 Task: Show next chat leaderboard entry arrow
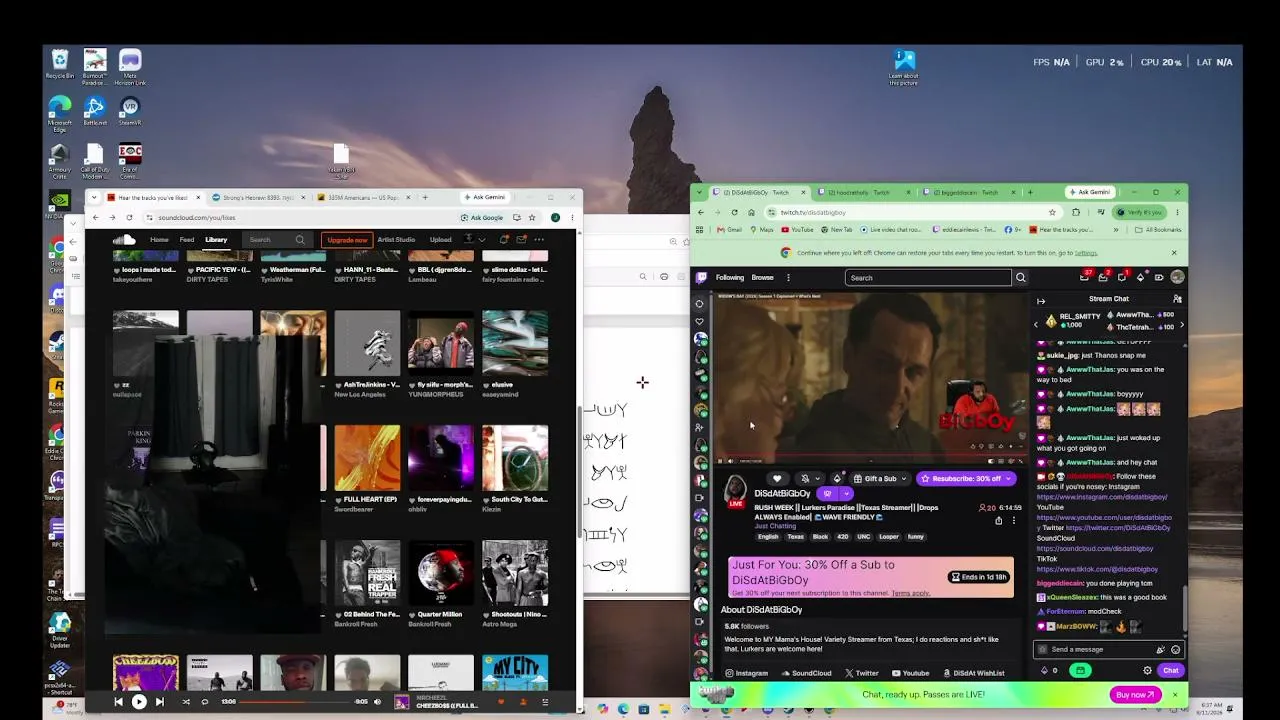pos(1182,325)
